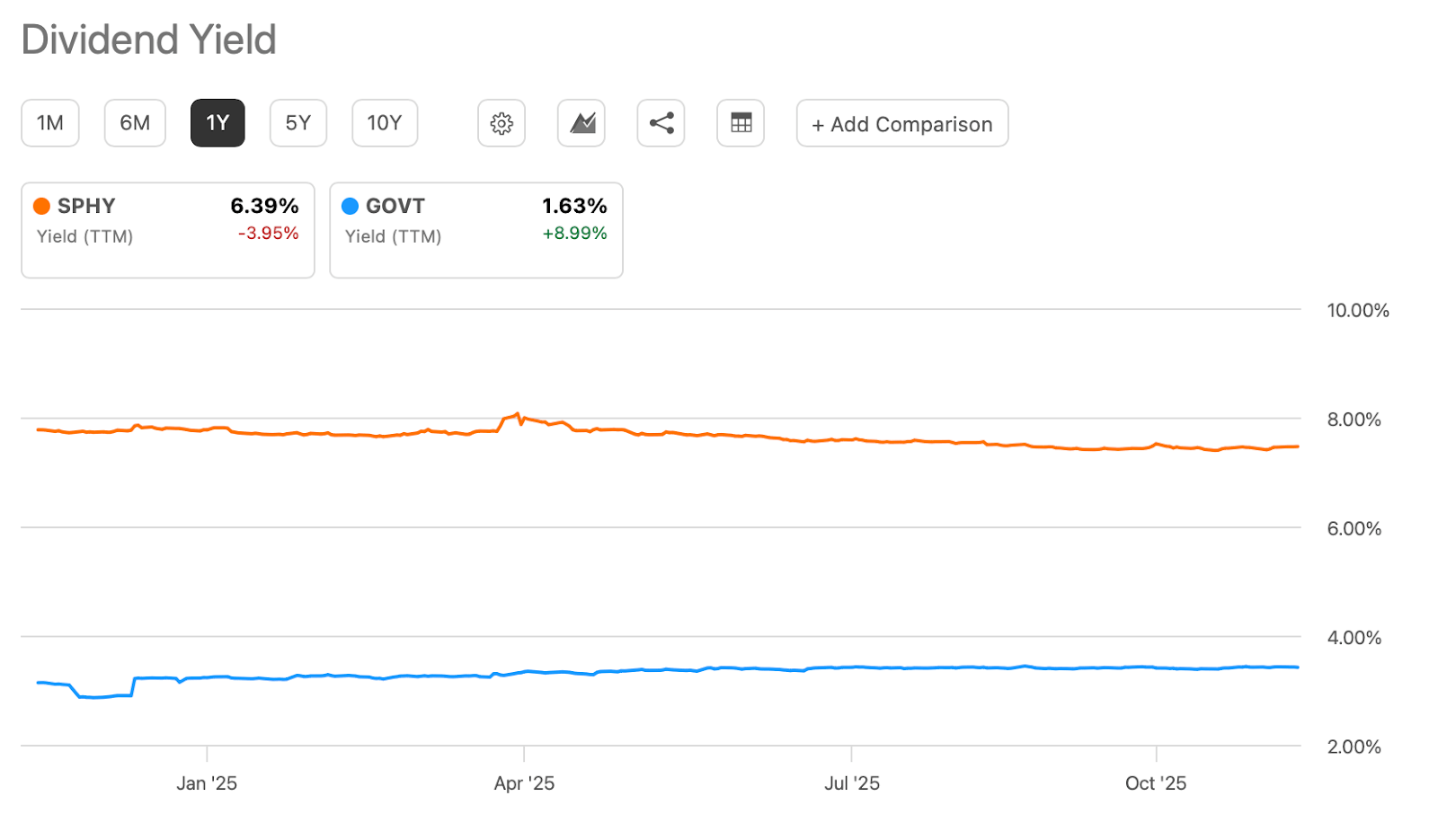Image resolution: width=1438 pixels, height=840 pixels.
Task: Switch to the 6M time range
Action: coord(135,123)
